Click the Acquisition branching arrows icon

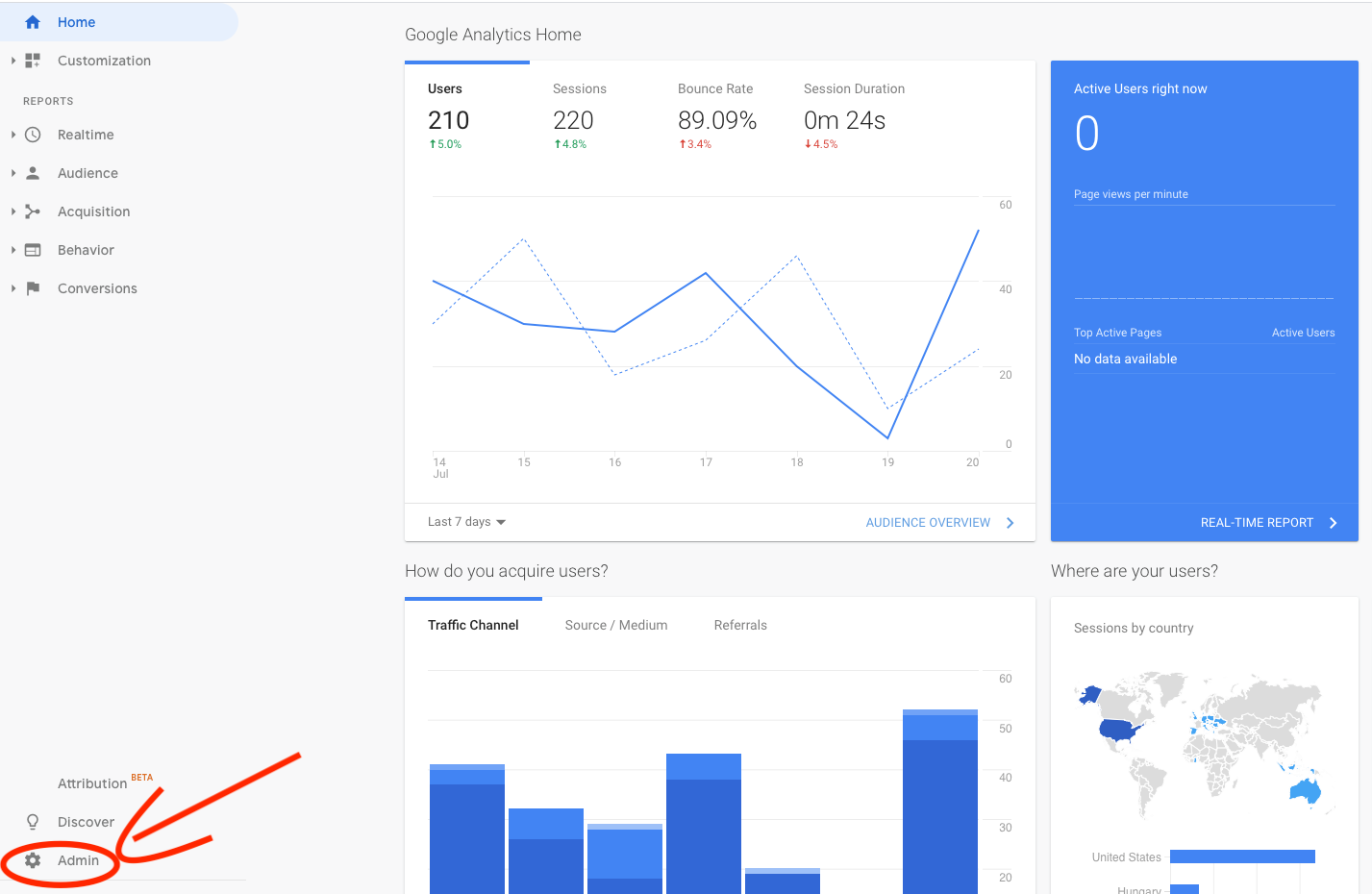coord(33,211)
